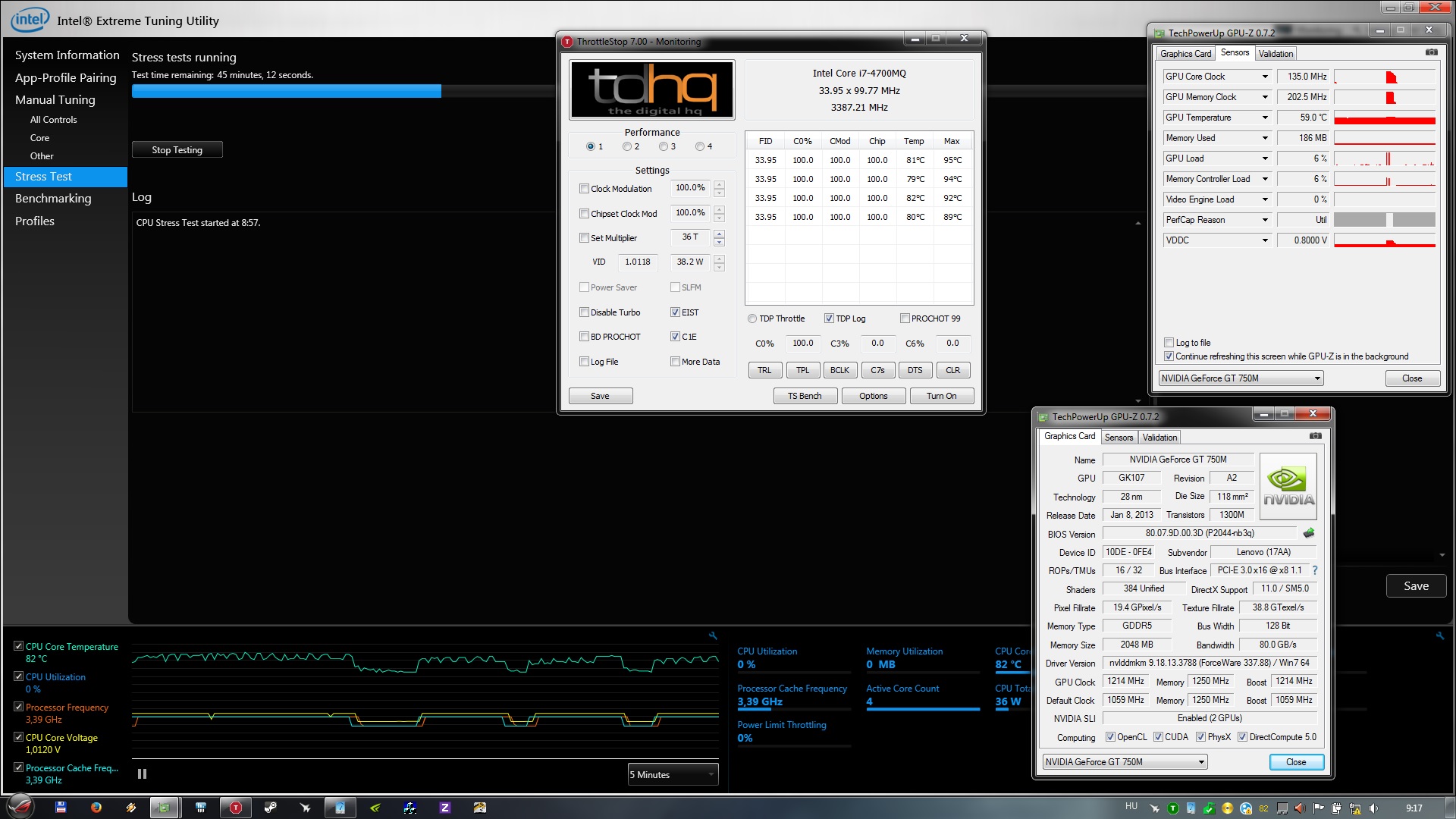Take GPU-Z Sensors window screenshot camera icon
Screen dimensions: 1456x819
click(1431, 52)
